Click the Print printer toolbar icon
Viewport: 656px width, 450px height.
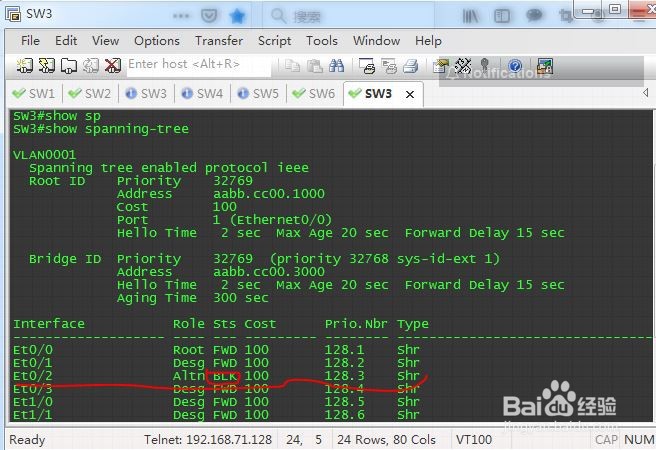411,66
